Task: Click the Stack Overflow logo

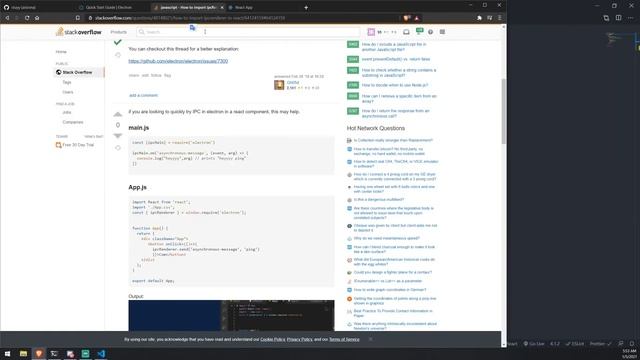Action: click(78, 32)
